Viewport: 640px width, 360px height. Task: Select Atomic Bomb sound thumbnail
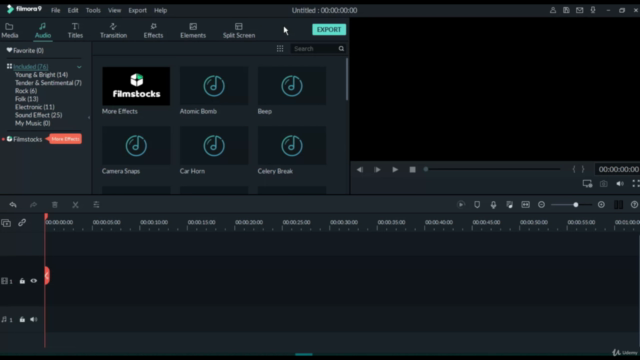[214, 86]
